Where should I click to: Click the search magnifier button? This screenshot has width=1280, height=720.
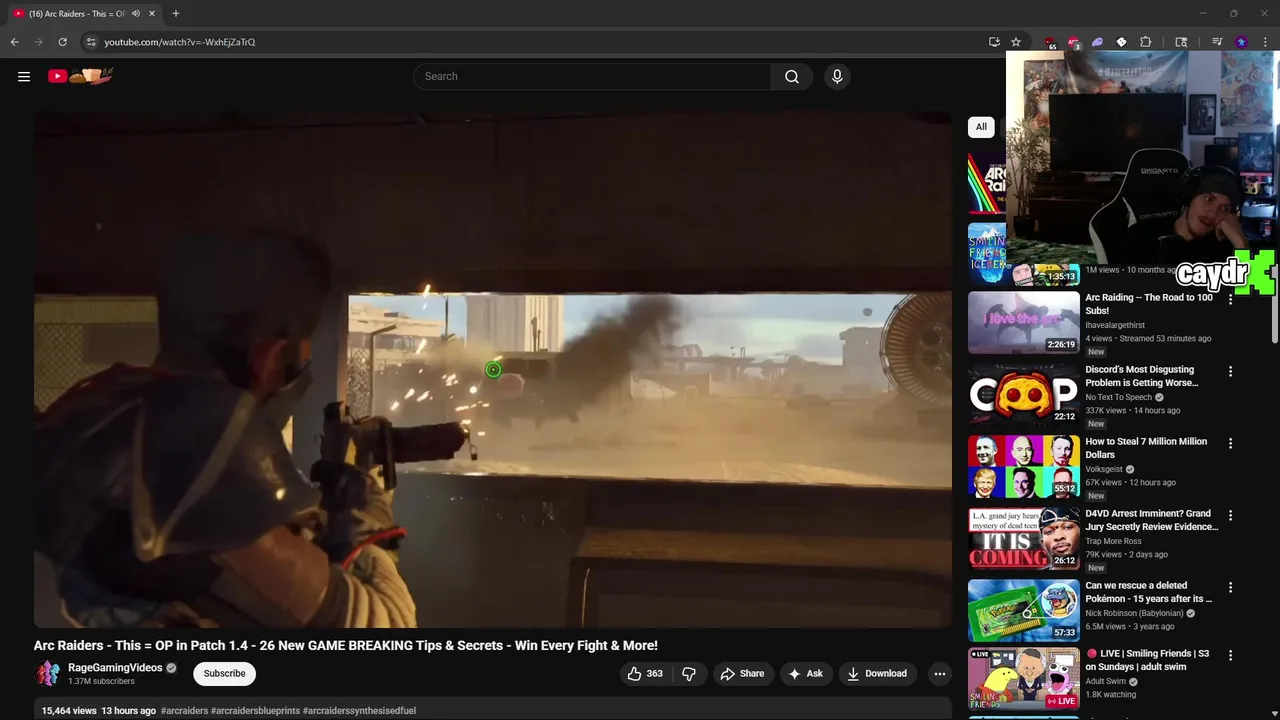coord(791,76)
